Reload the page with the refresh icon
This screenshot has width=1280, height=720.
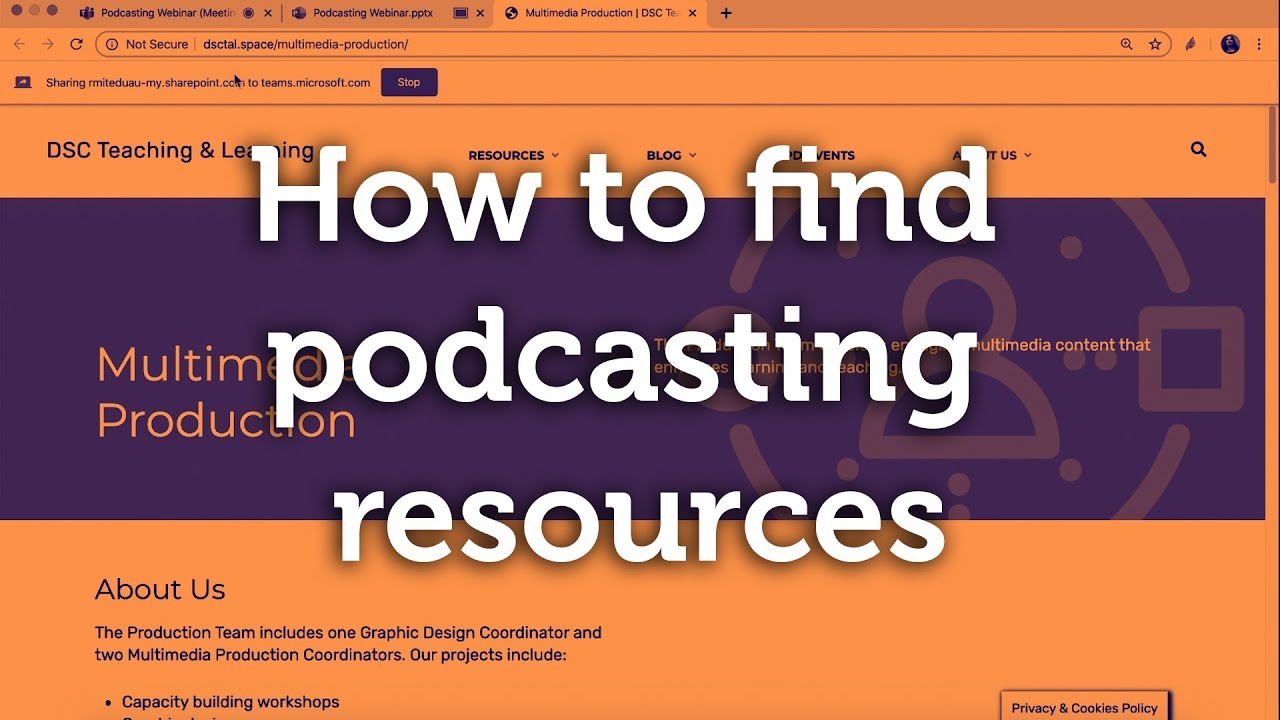pos(76,44)
